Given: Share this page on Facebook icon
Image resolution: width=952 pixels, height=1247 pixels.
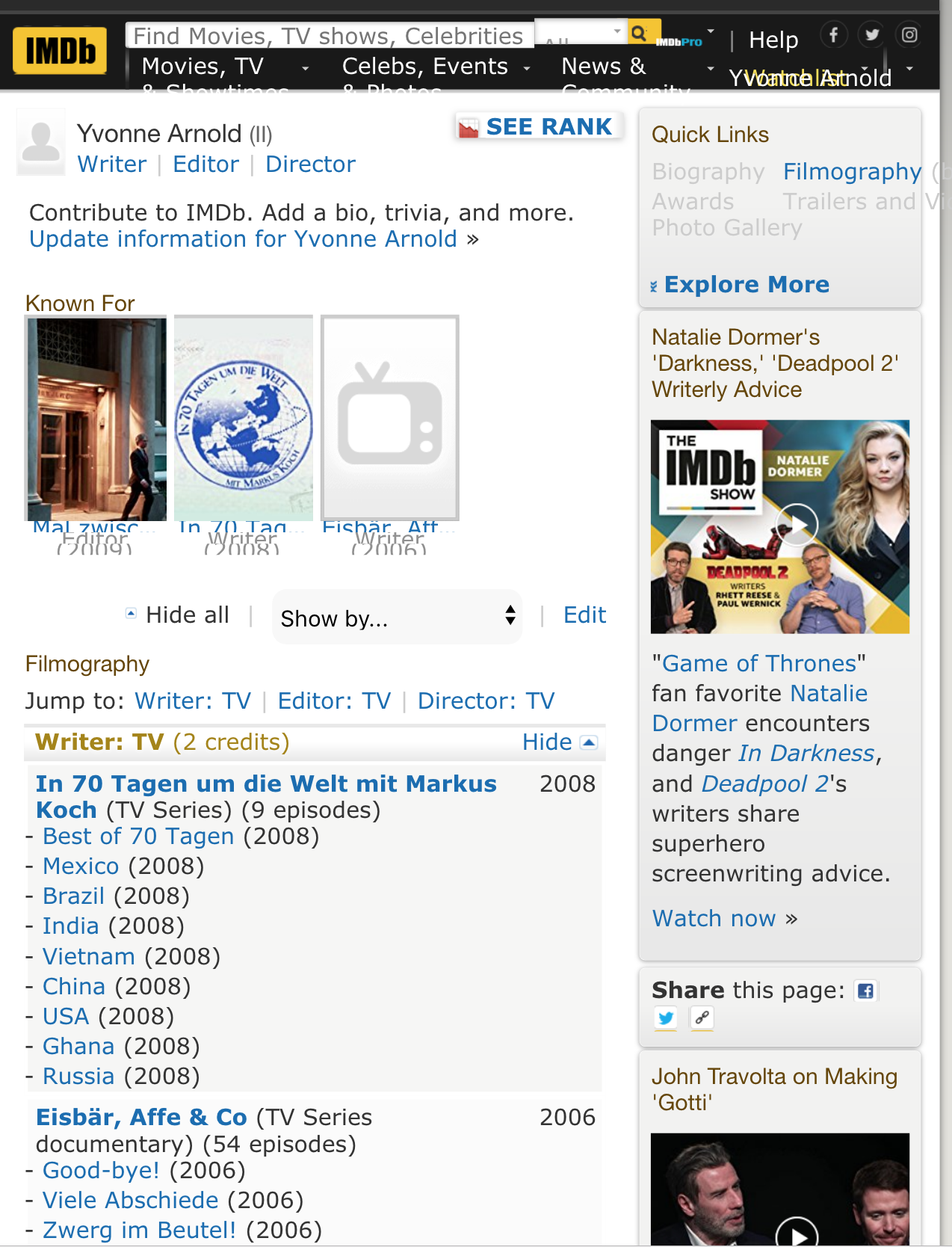Looking at the screenshot, I should point(866,991).
